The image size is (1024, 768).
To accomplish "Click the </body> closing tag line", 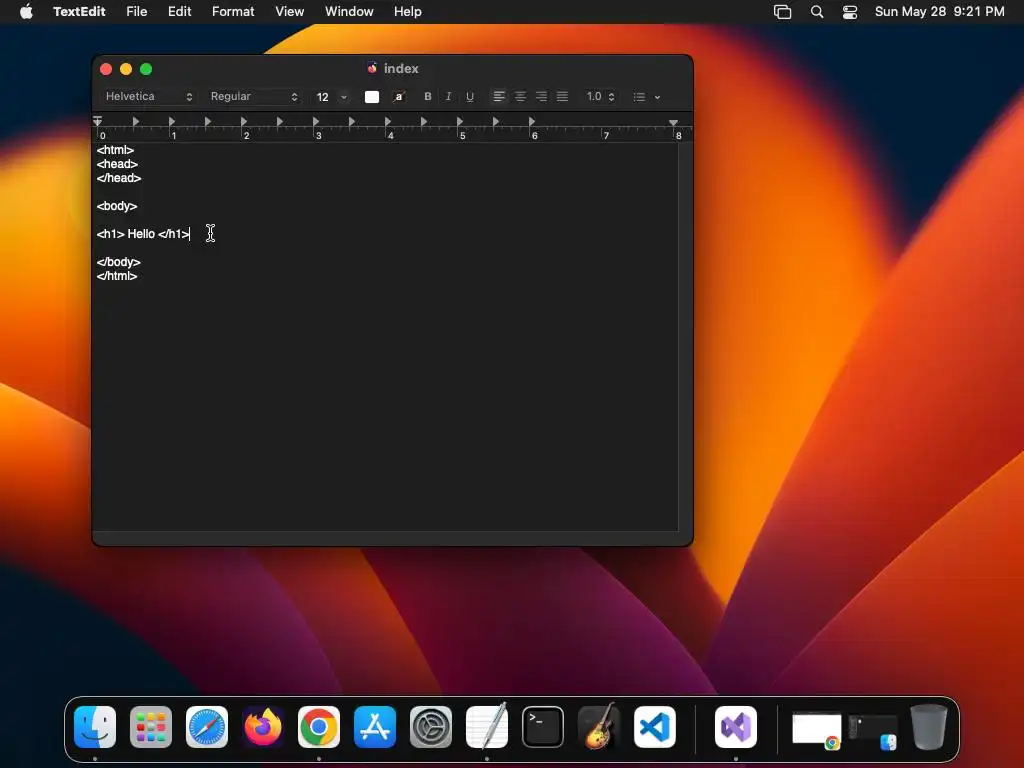I will (118, 262).
